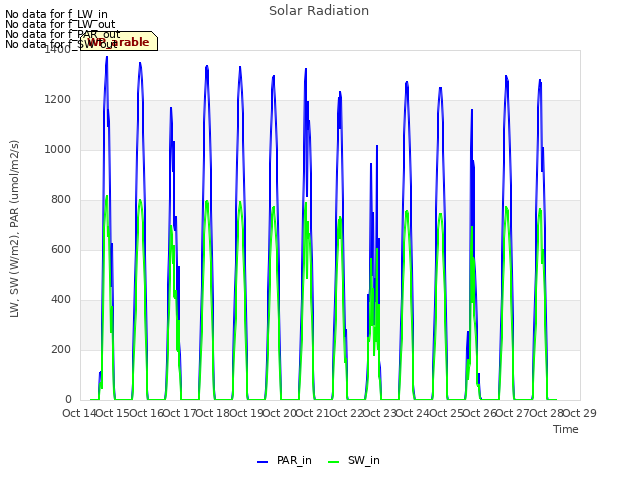Click the y-axis label LW, SW, PAR

point(15,229)
